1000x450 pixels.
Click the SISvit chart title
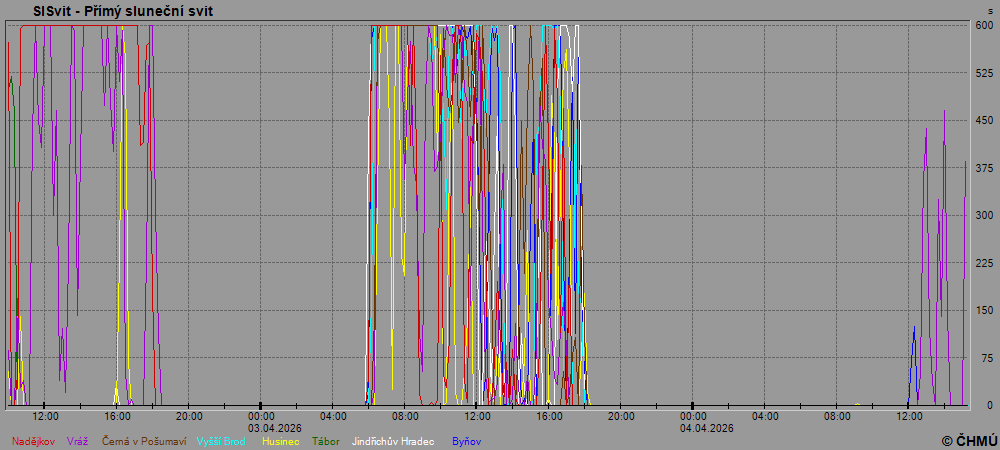point(123,11)
